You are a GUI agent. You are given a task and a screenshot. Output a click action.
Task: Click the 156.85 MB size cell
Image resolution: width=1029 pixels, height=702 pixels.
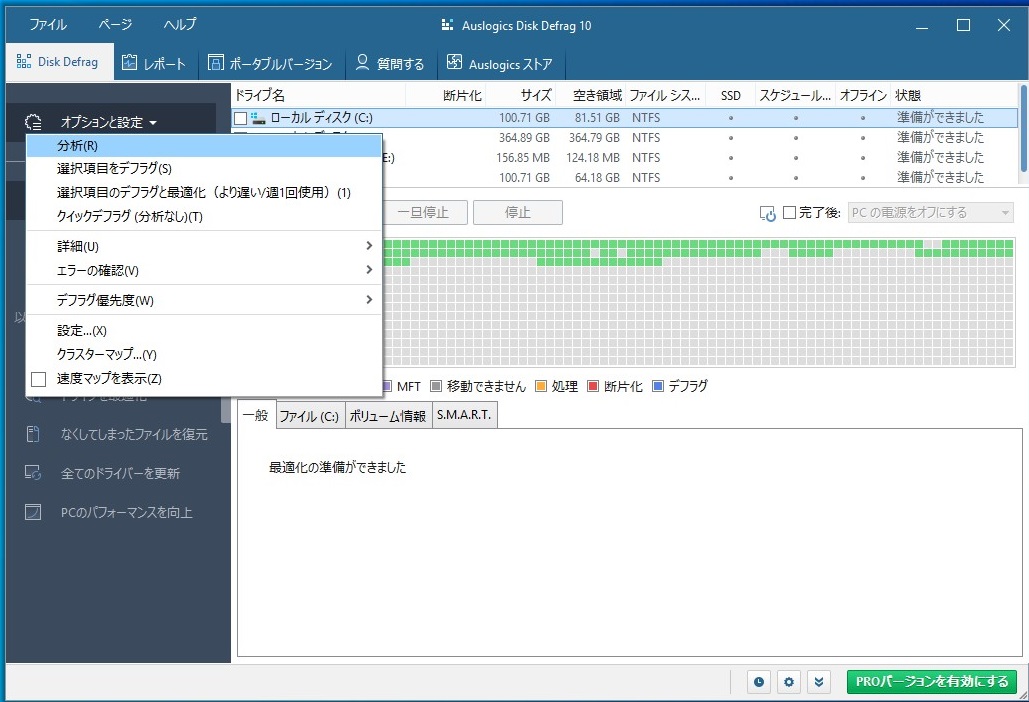pyautogui.click(x=523, y=157)
